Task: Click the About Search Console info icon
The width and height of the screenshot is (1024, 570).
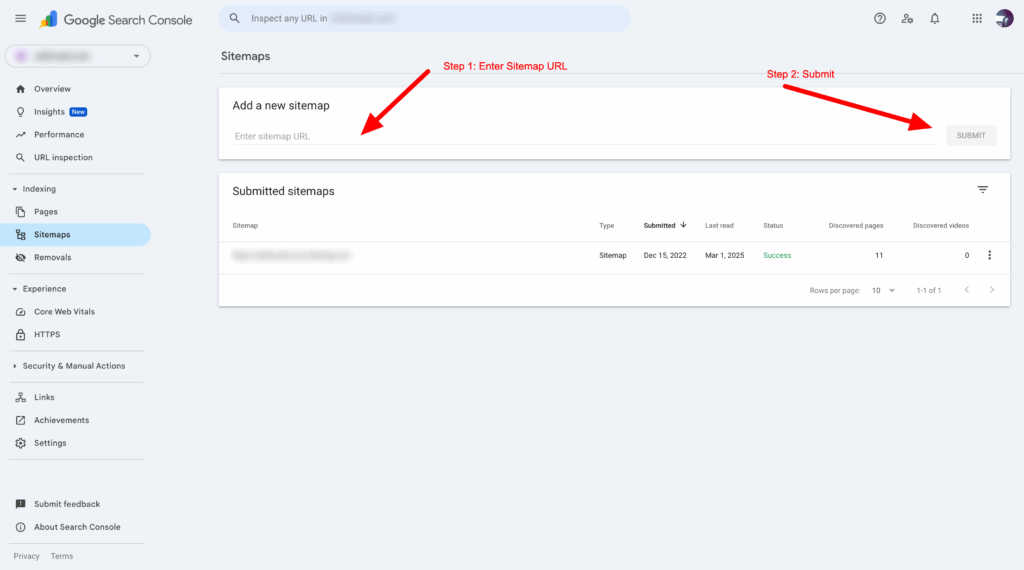Action: point(20,527)
